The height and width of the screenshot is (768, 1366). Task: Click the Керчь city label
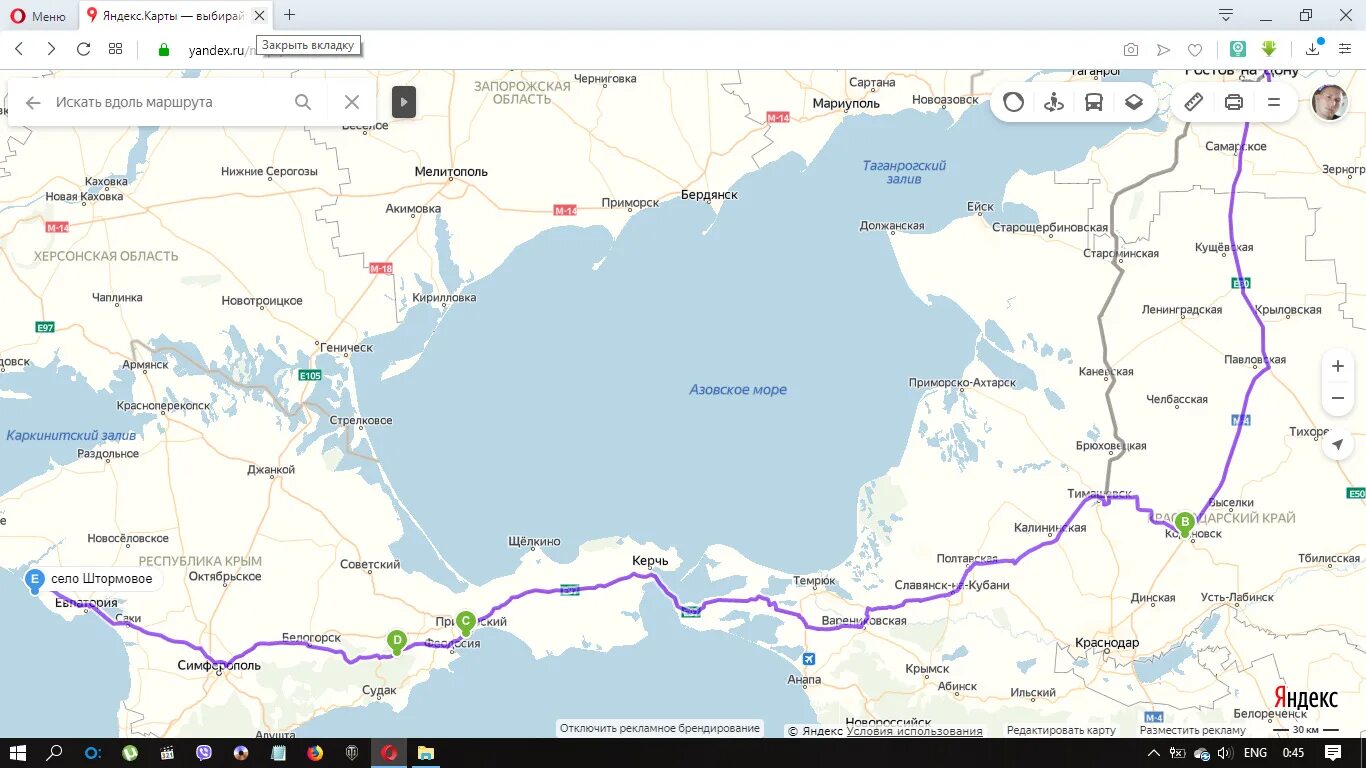pos(650,561)
